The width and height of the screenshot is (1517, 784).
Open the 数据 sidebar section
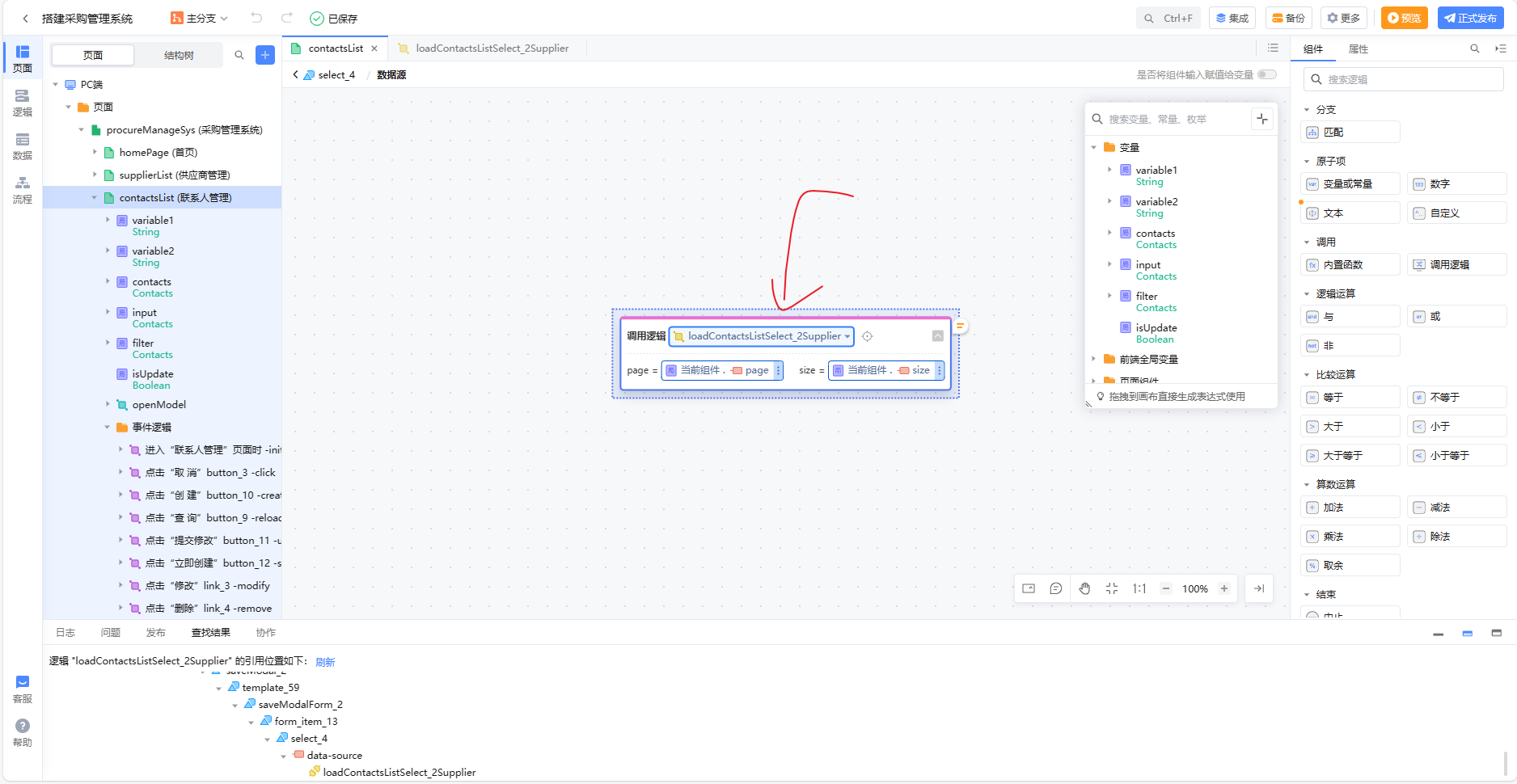(x=23, y=146)
